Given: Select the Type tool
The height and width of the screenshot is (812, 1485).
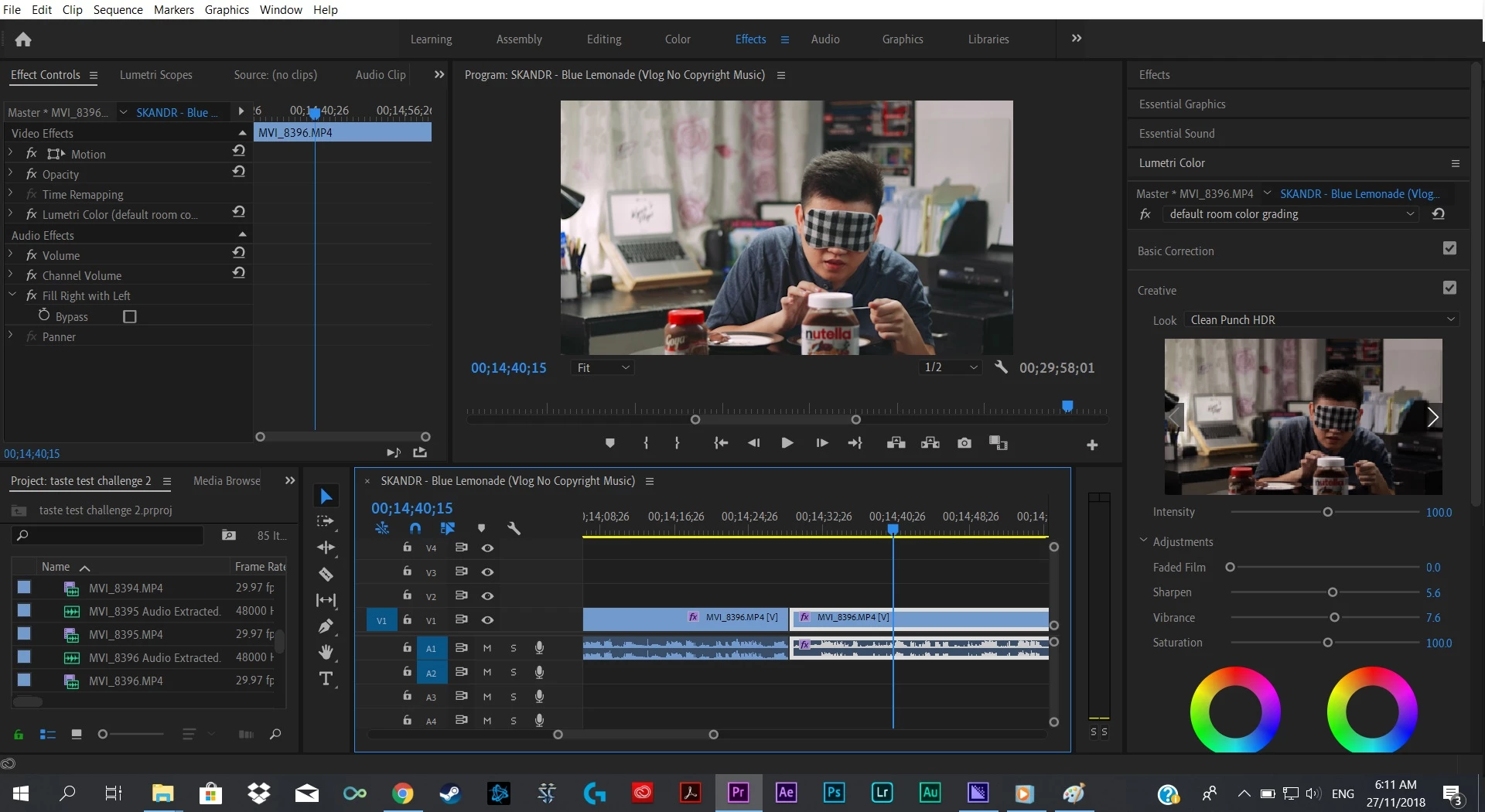Looking at the screenshot, I should tap(326, 679).
